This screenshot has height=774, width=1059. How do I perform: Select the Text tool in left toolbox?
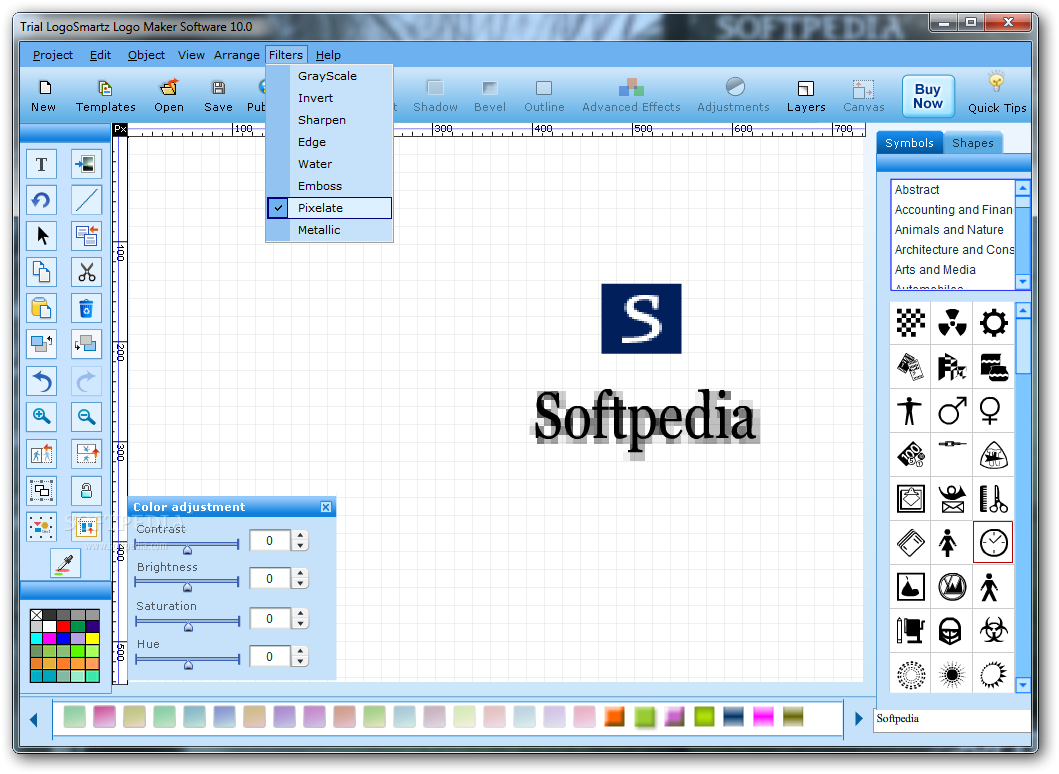pyautogui.click(x=41, y=164)
